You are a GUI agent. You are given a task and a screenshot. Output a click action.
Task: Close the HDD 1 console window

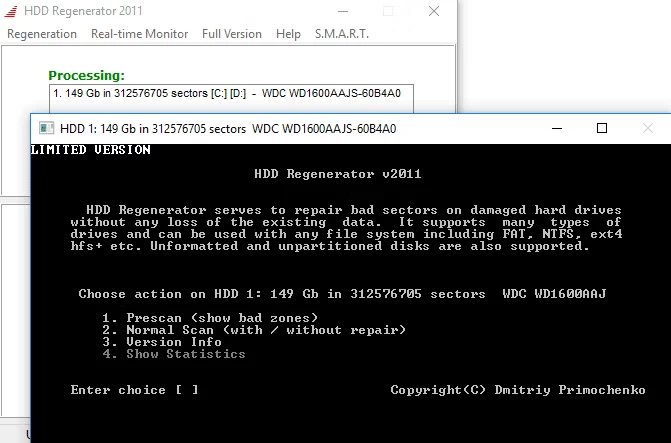click(650, 129)
